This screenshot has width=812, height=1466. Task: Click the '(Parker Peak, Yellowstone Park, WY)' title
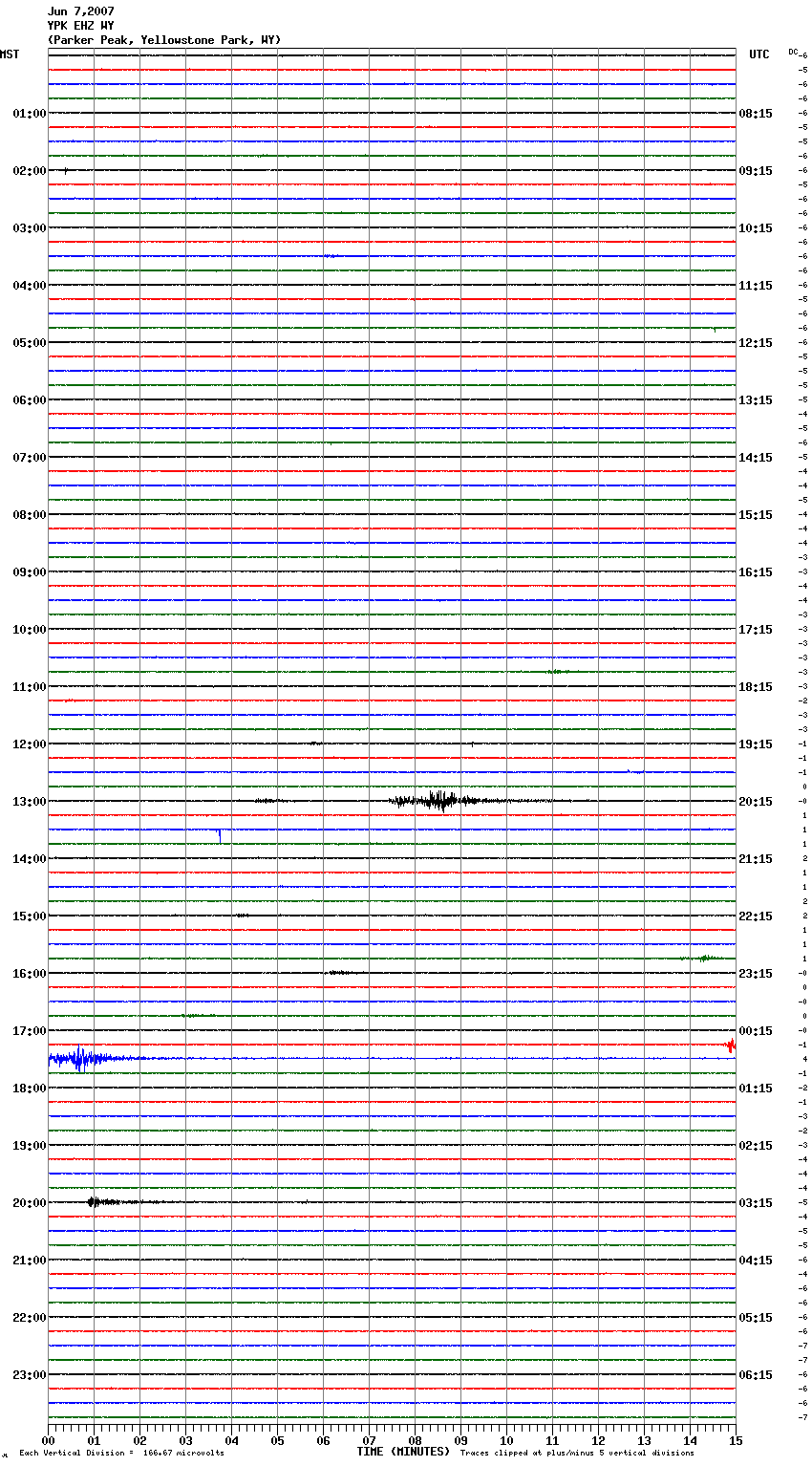coord(164,40)
